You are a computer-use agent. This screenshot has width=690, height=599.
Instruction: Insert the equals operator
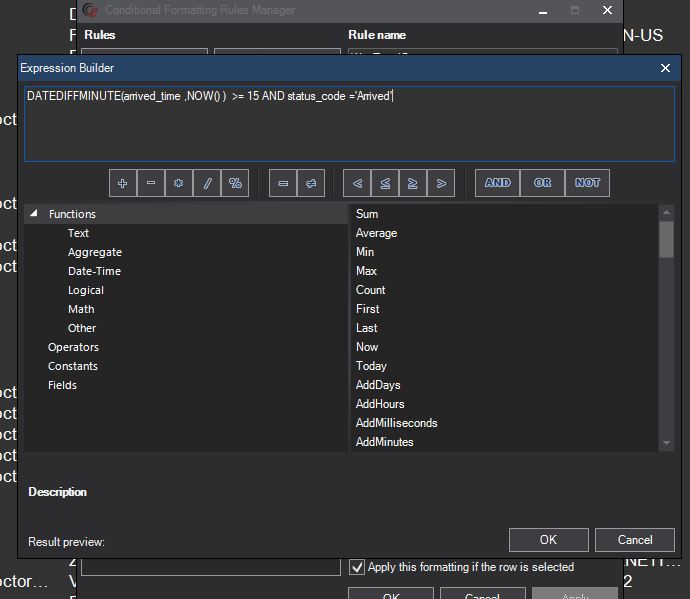pos(283,183)
